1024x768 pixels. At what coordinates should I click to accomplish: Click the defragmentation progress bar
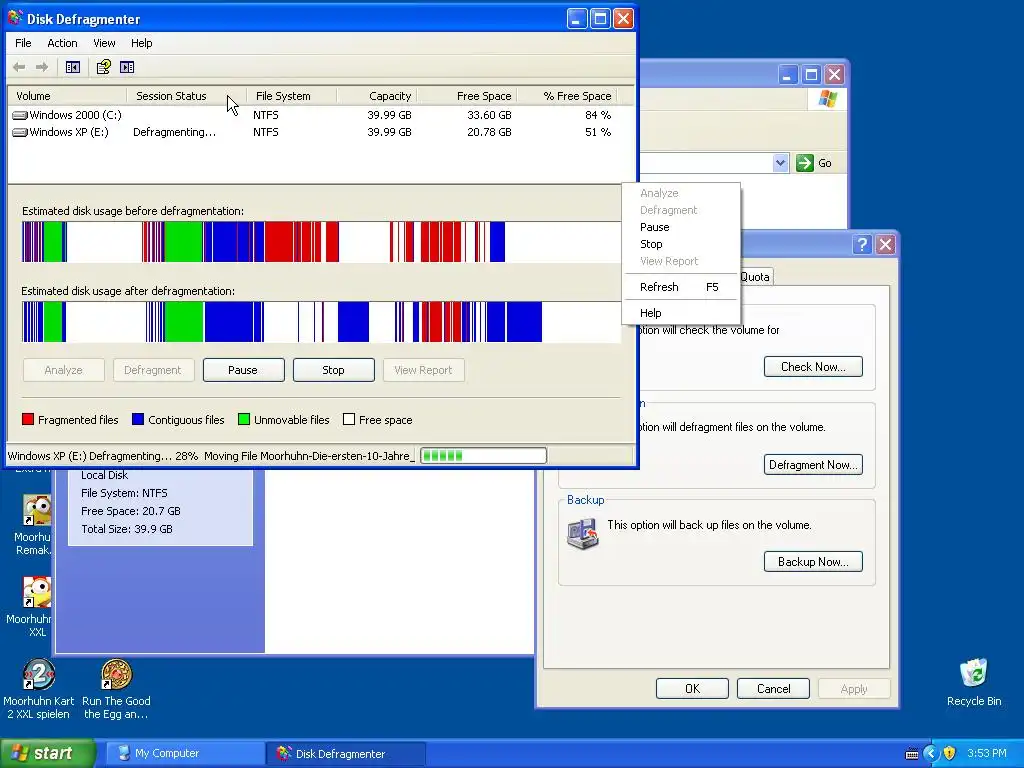click(483, 455)
